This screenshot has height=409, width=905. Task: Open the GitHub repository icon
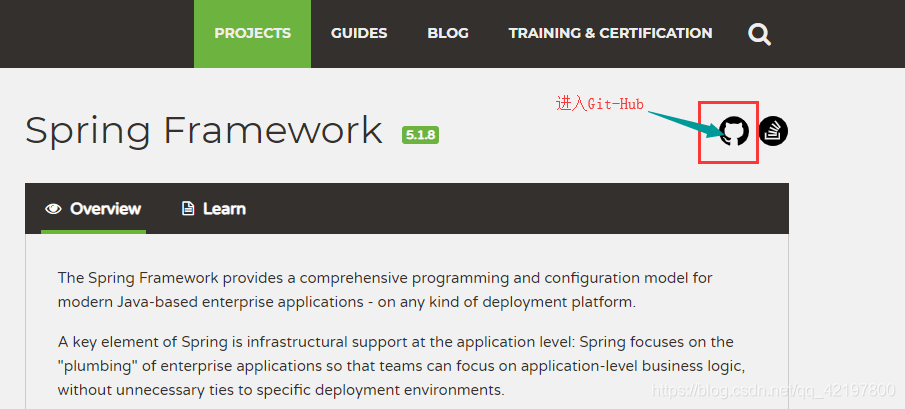click(734, 132)
